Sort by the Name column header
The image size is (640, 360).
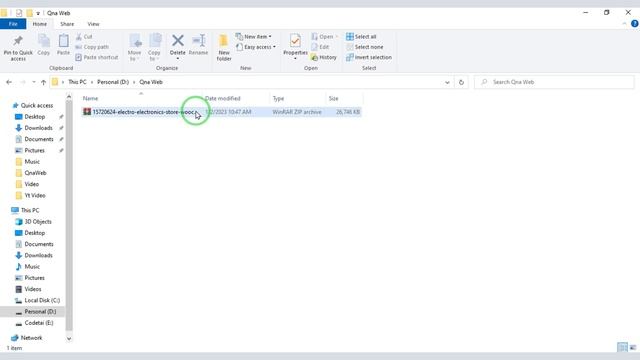(142, 98)
